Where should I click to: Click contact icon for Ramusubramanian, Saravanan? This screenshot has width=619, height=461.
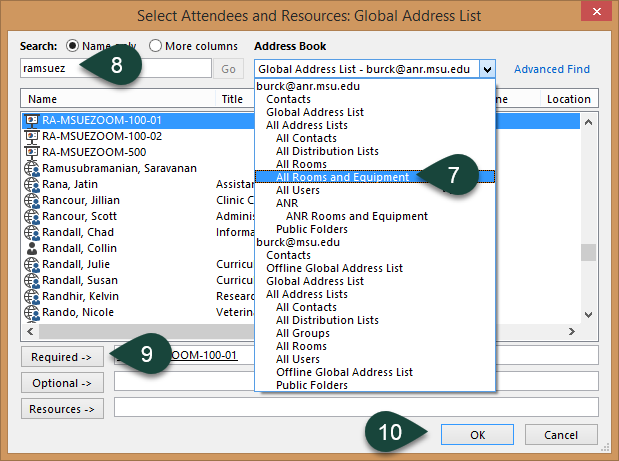click(31, 168)
